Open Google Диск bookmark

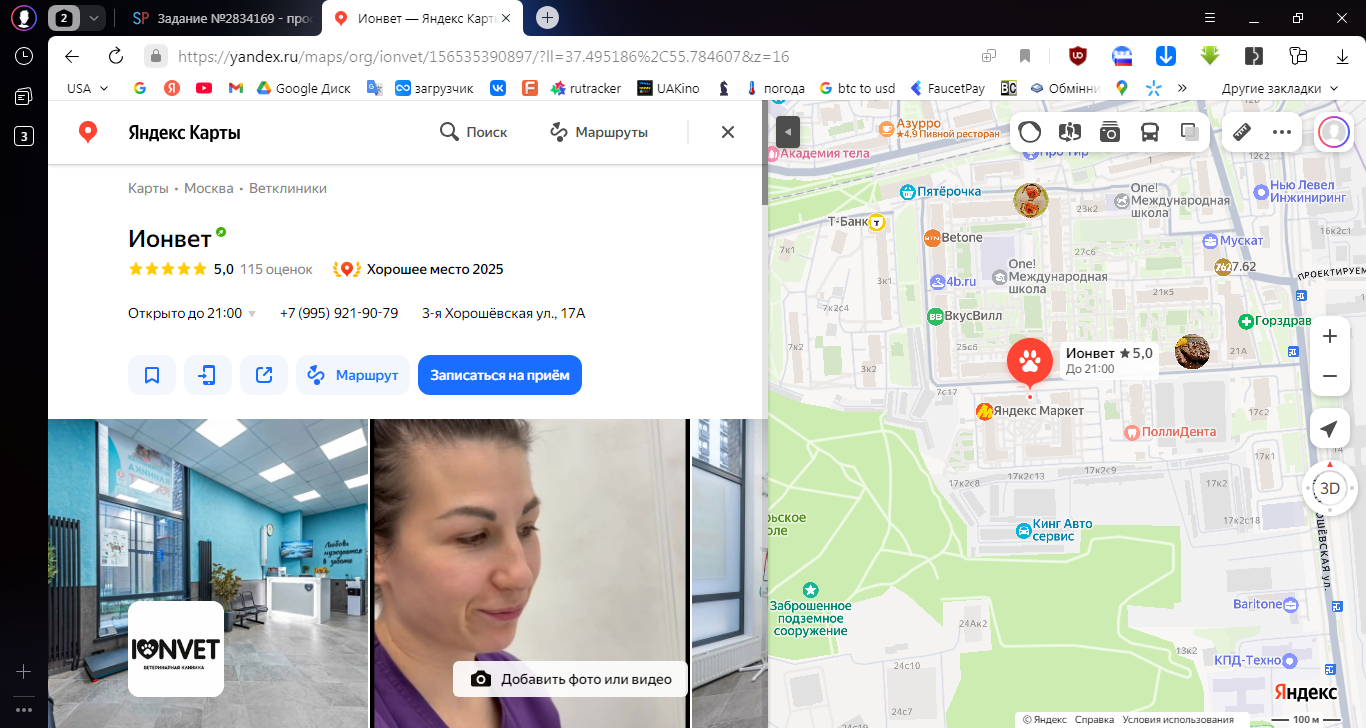(x=304, y=88)
